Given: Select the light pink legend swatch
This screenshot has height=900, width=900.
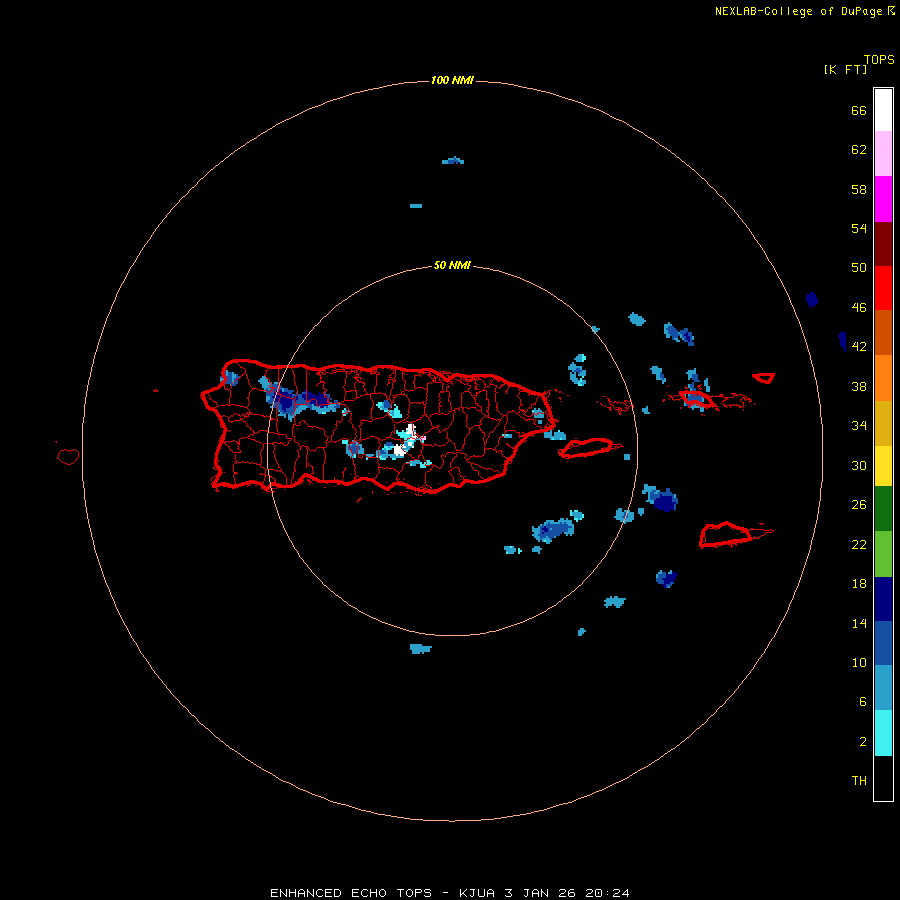Looking at the screenshot, I should click(883, 154).
